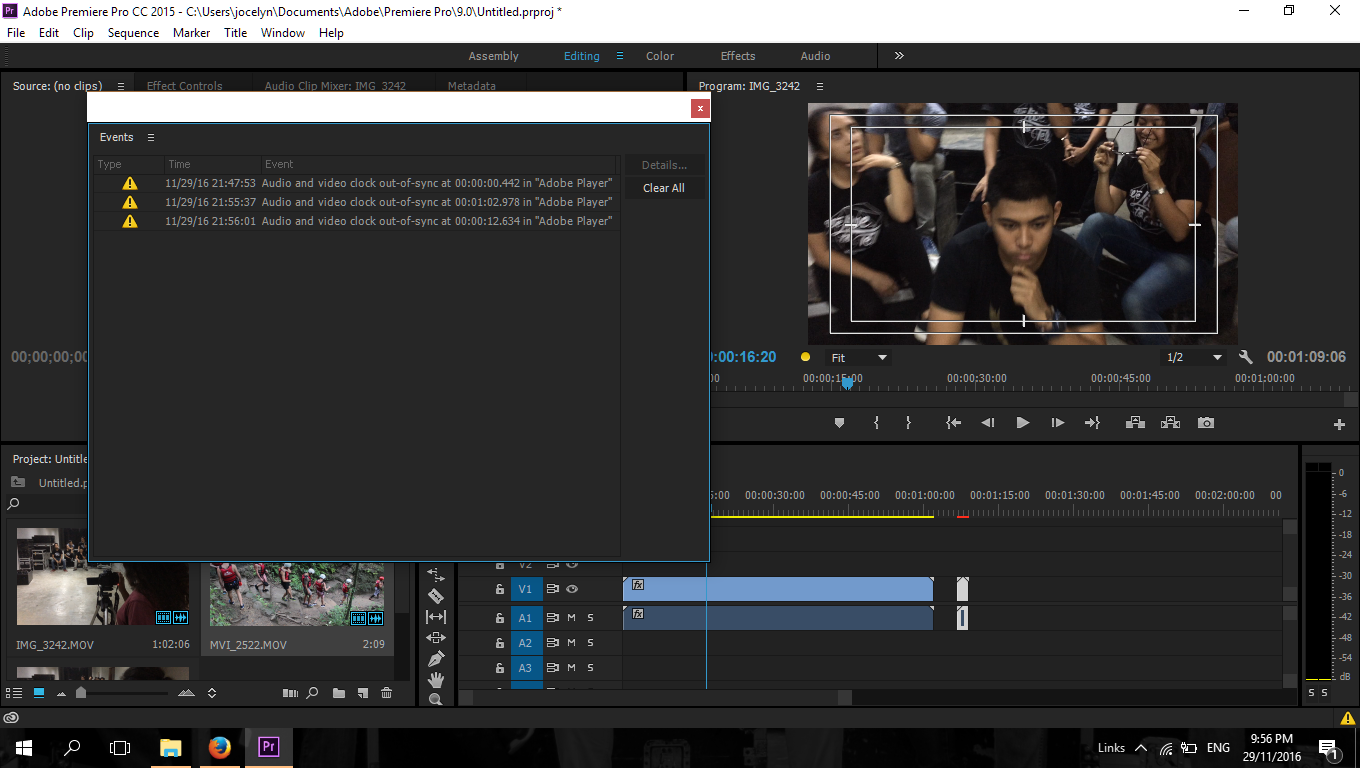Image resolution: width=1360 pixels, height=768 pixels.
Task: Select the Razor tool in the tools panel
Action: pos(436,596)
